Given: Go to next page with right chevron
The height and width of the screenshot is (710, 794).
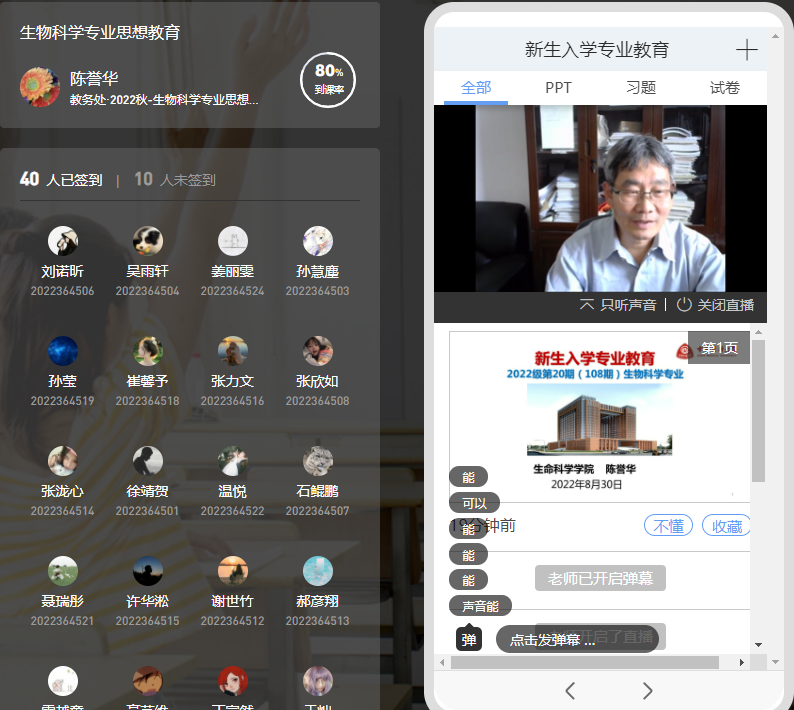Looking at the screenshot, I should (x=647, y=690).
